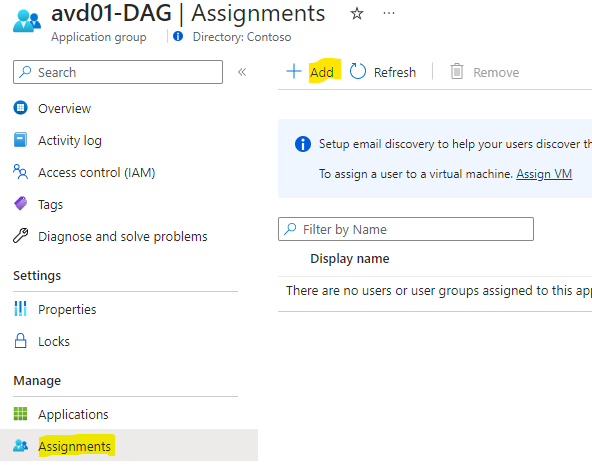Viewport: 592px width, 475px height.
Task: Click the magnifier in Filter by Name box
Action: (x=290, y=229)
